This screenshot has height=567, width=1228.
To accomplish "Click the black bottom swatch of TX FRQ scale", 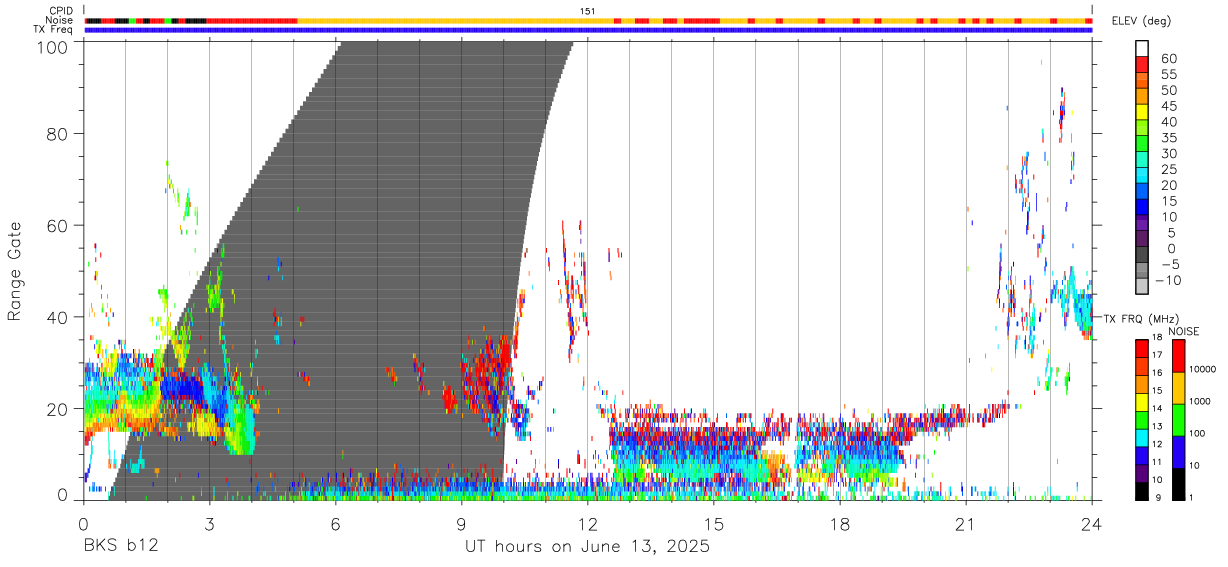I will click(x=1142, y=491).
